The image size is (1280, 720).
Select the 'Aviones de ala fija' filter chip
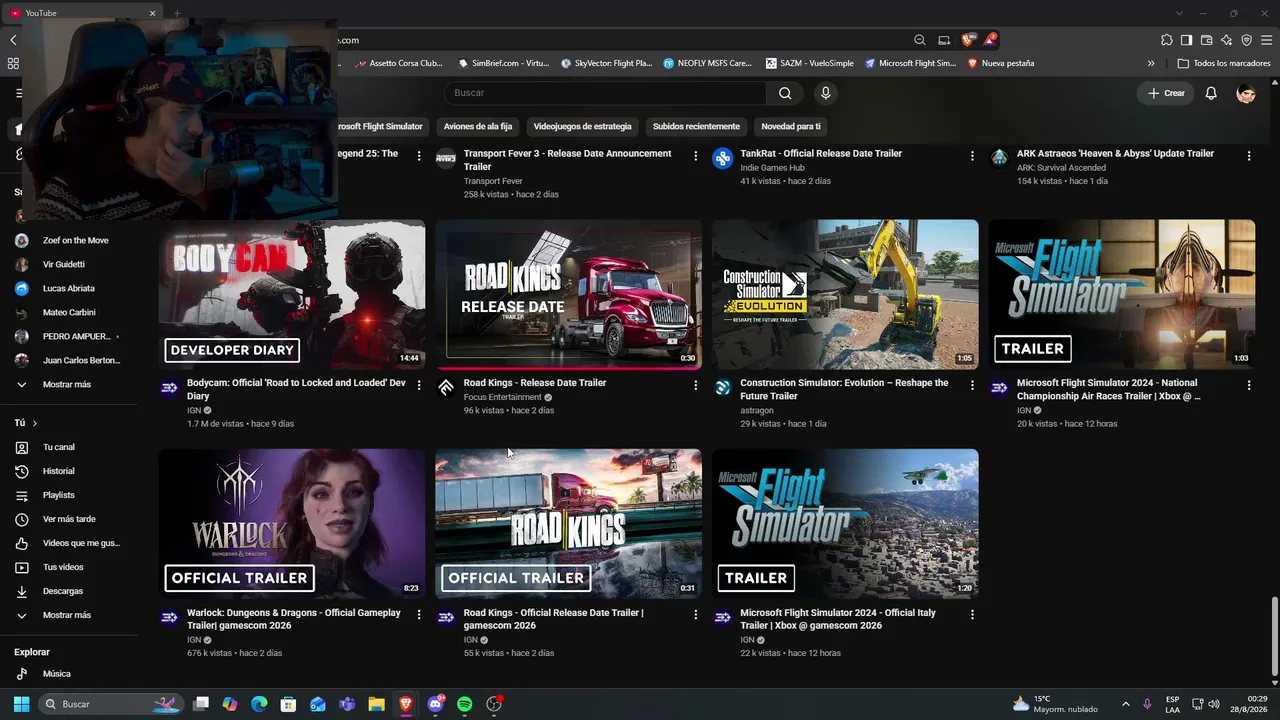coord(478,127)
